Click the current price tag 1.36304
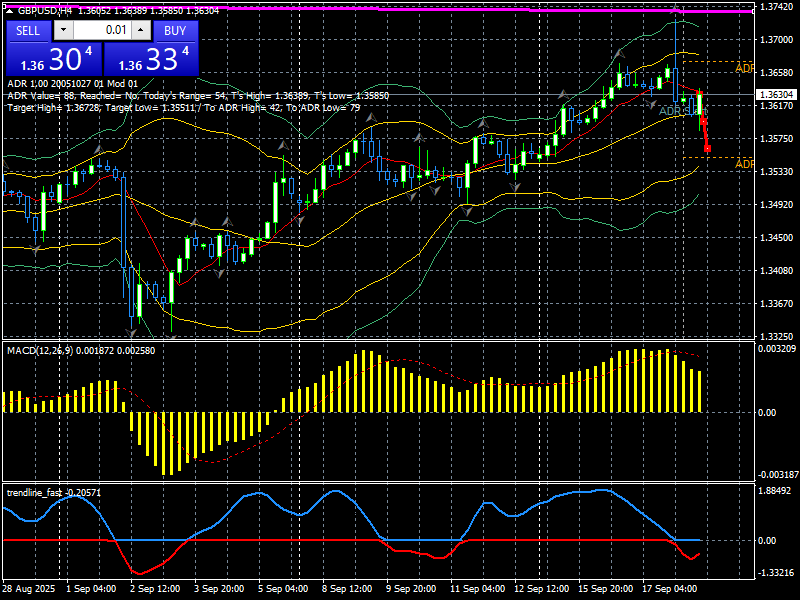The image size is (800, 600). click(x=776, y=95)
